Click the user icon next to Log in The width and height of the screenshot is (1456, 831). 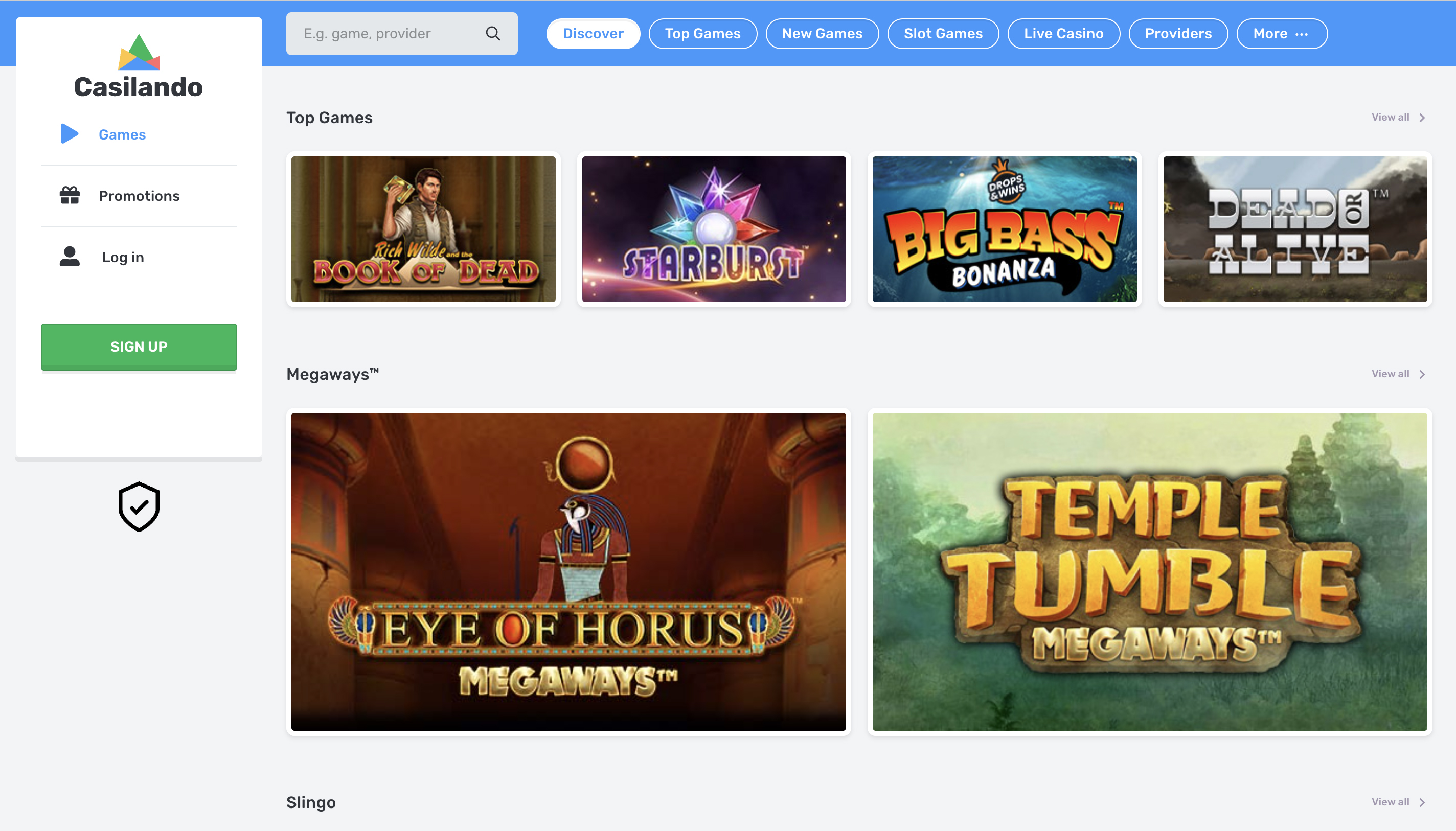coord(69,257)
